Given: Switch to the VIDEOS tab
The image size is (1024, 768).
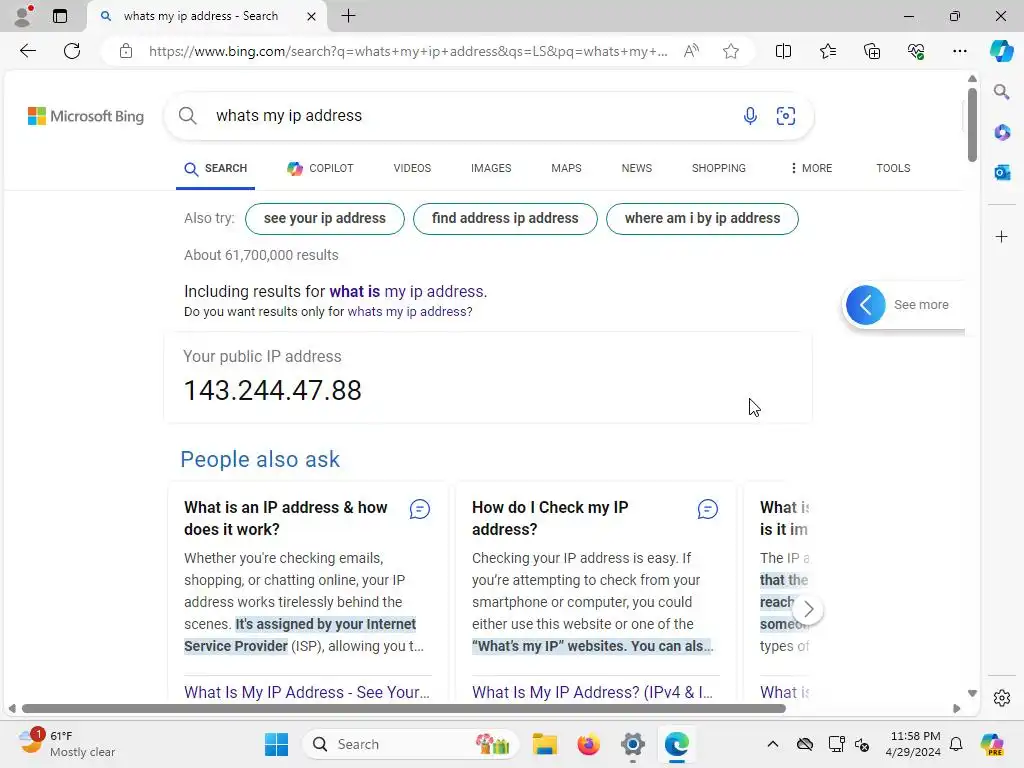Looking at the screenshot, I should [412, 168].
